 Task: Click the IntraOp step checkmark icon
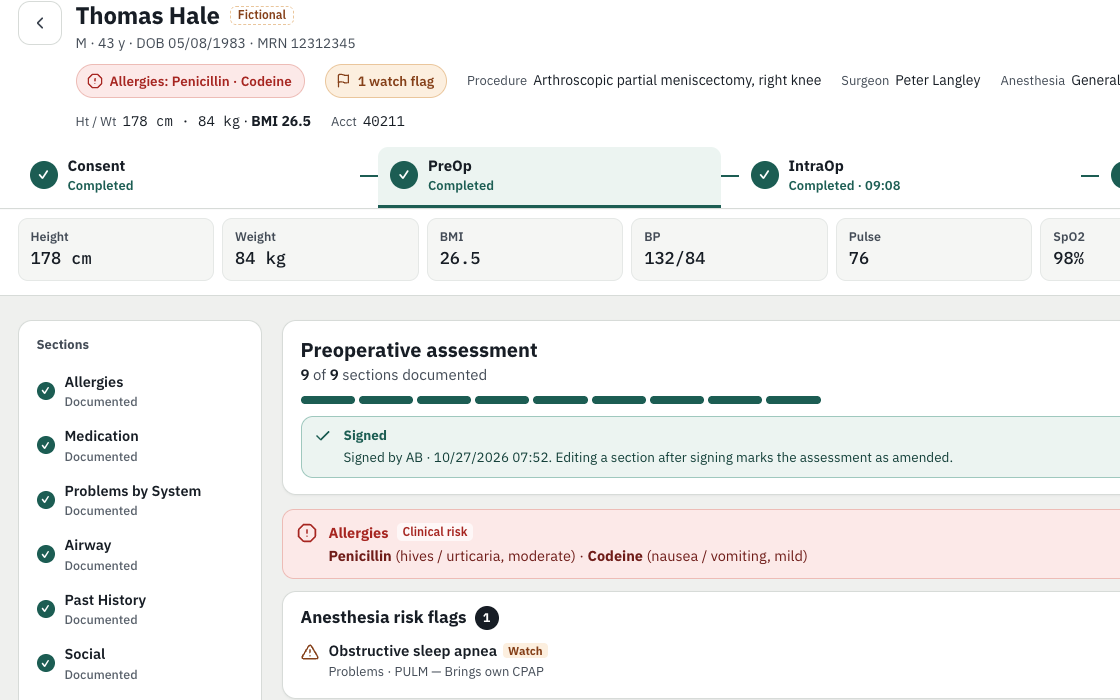[764, 175]
